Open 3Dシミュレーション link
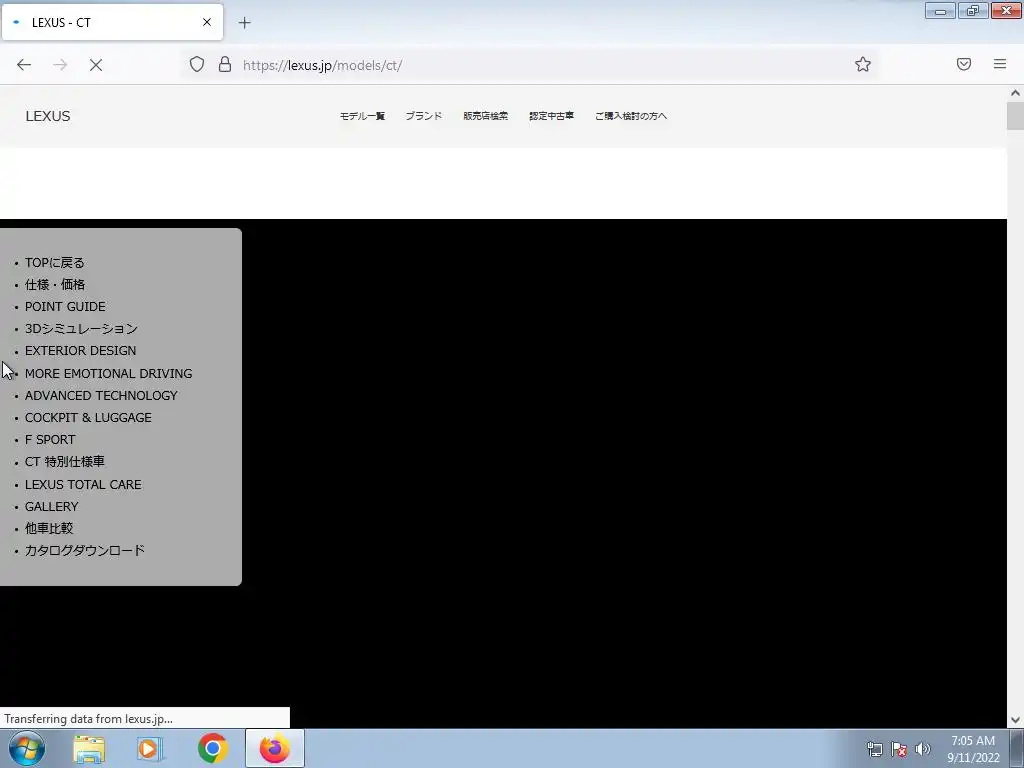This screenshot has width=1024, height=768. [x=81, y=328]
